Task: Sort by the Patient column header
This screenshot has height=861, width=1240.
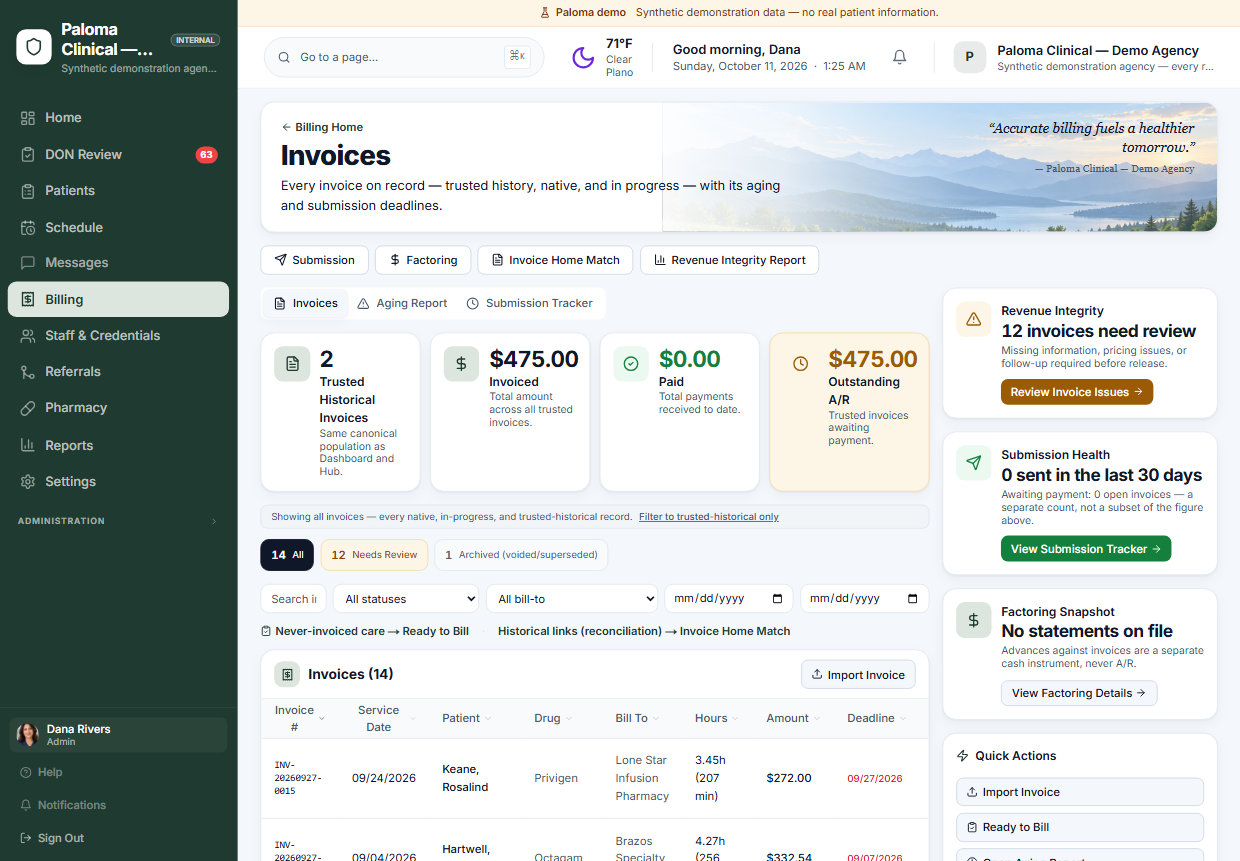Action: (467, 718)
